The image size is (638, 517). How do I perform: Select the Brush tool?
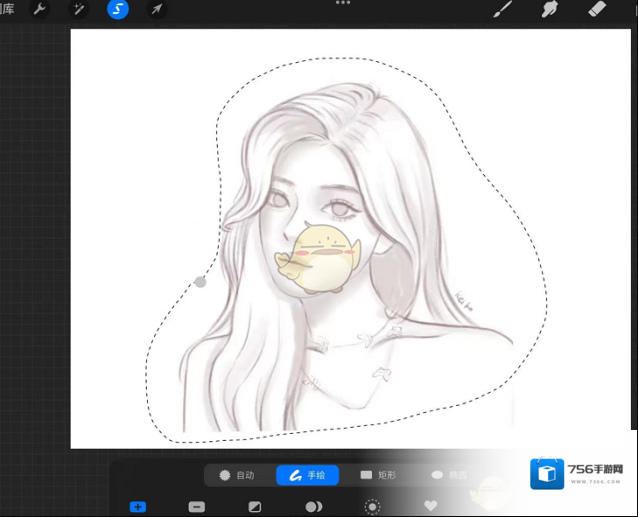(503, 10)
